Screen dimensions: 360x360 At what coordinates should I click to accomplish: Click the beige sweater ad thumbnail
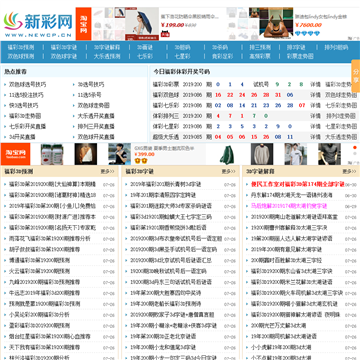pos(262,154)
